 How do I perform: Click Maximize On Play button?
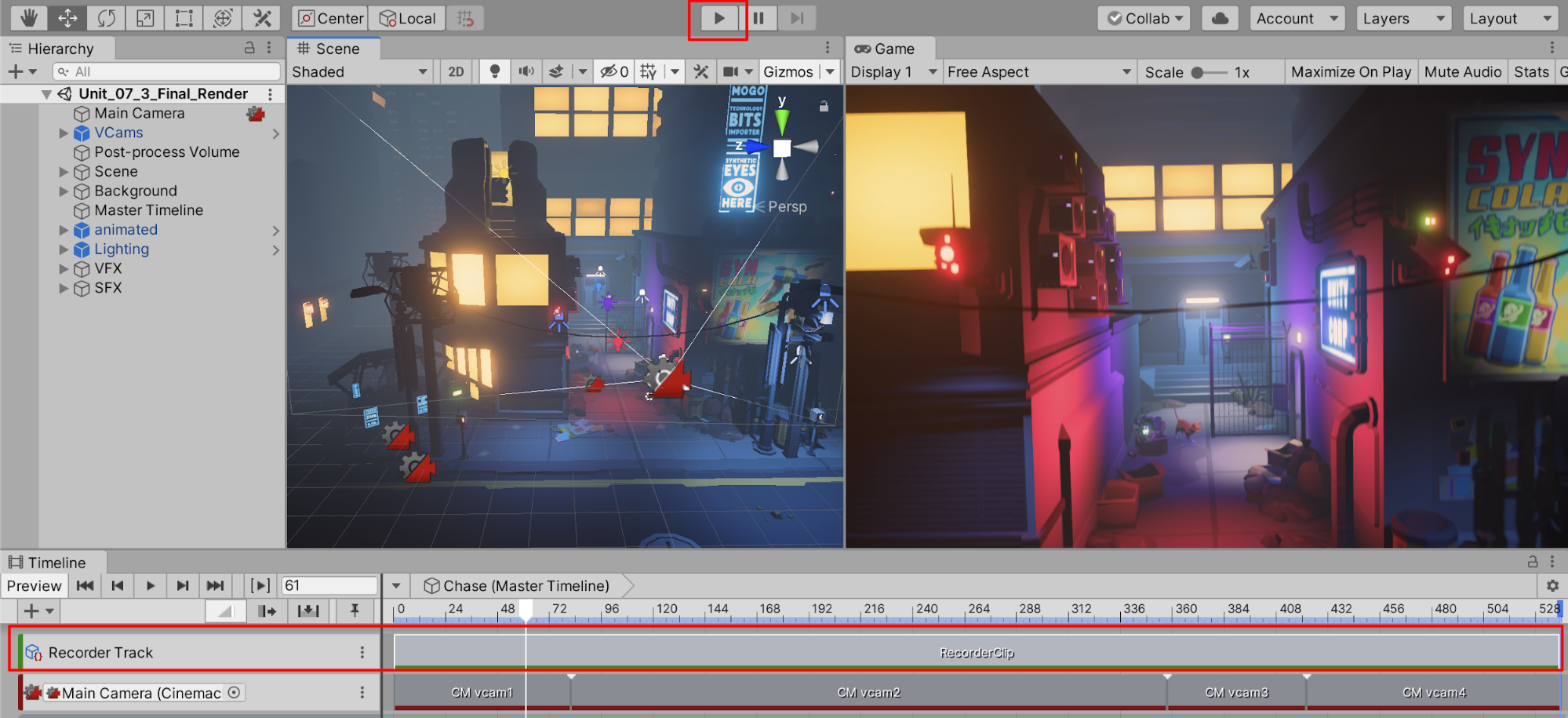1351,72
